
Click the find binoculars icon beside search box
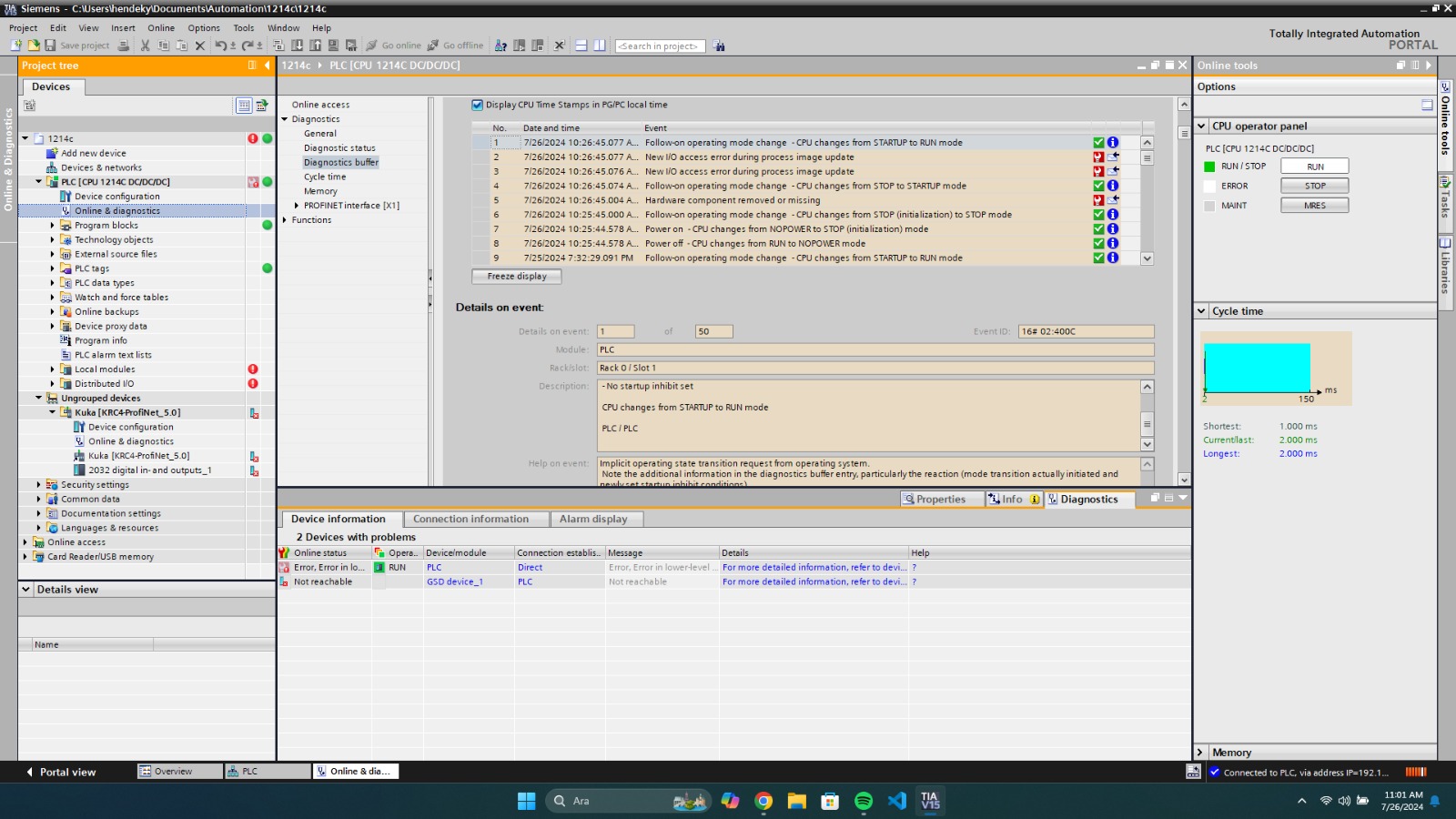719,45
